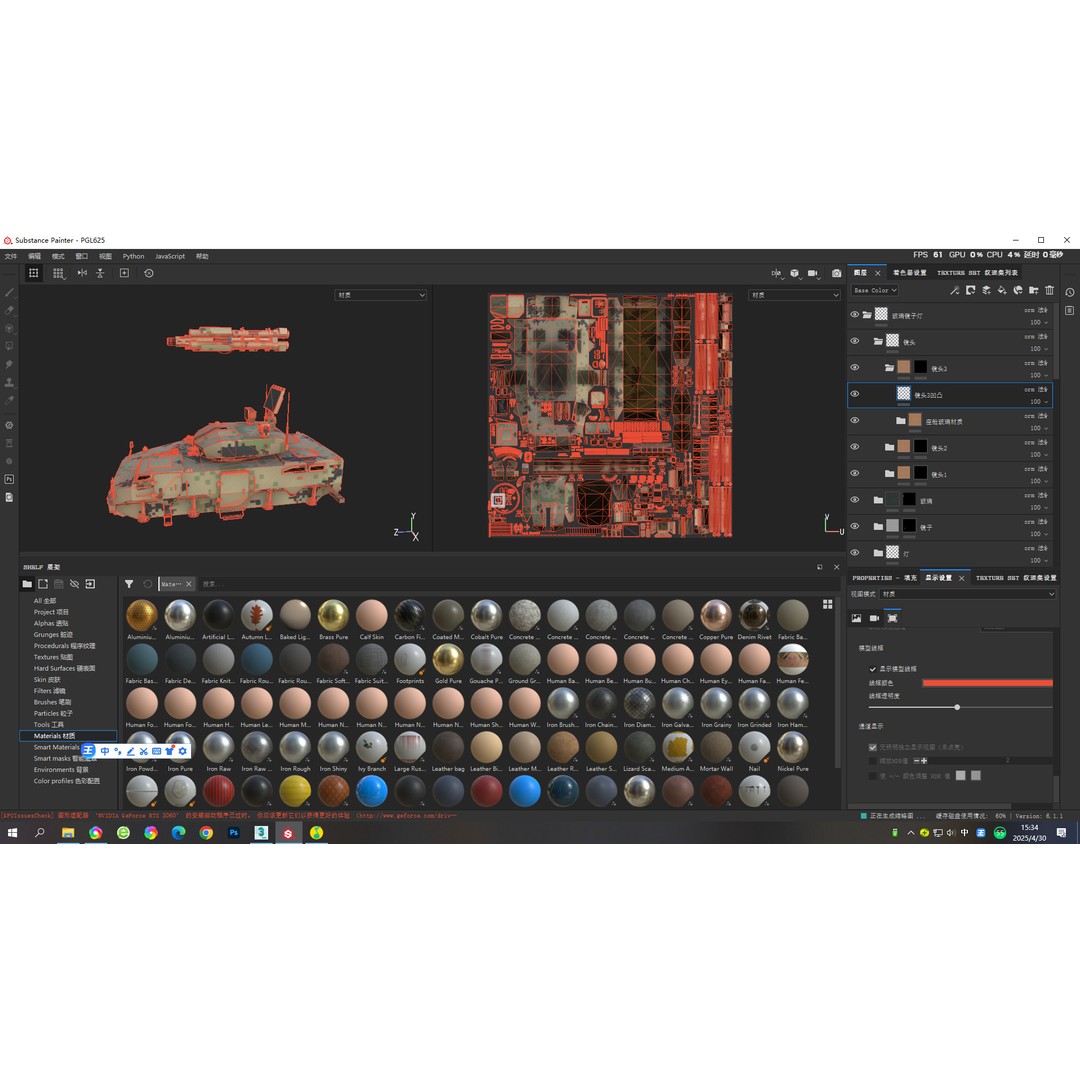Open the Base Color channel dropdown
The width and height of the screenshot is (1080, 1080).
click(875, 291)
